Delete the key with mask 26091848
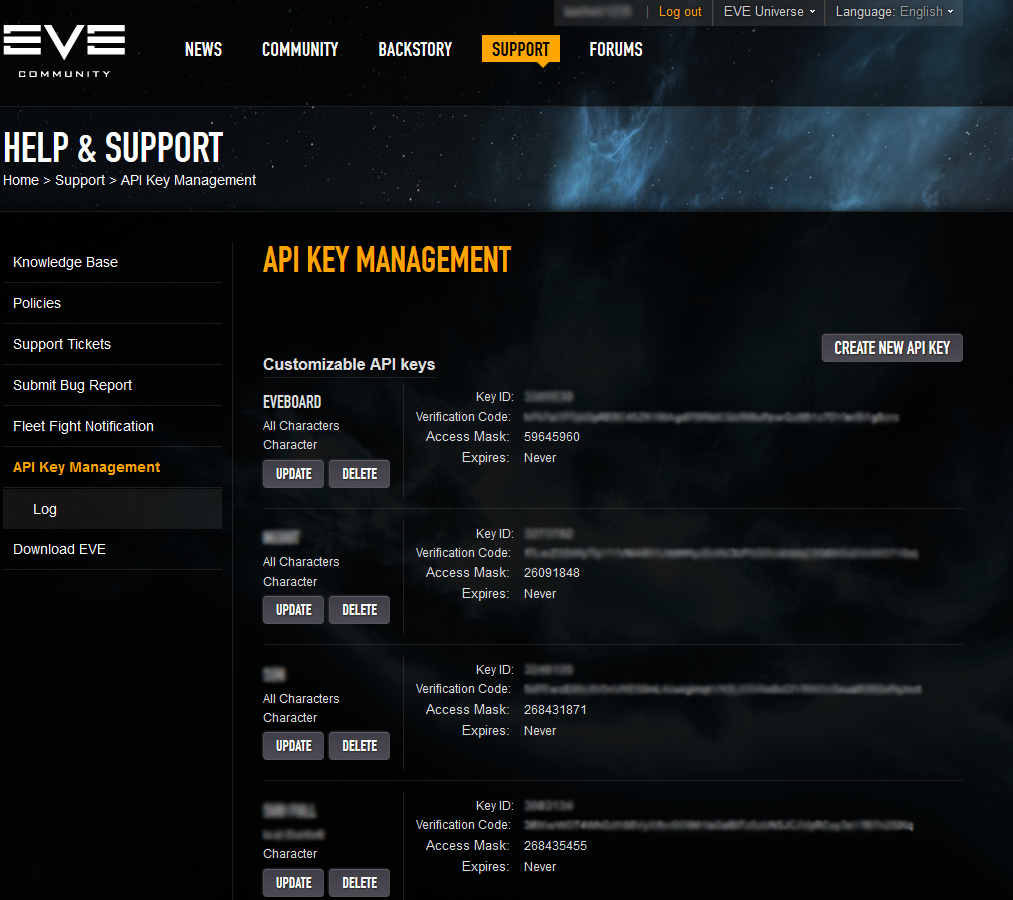Screen dimensions: 1013x900 359,610
